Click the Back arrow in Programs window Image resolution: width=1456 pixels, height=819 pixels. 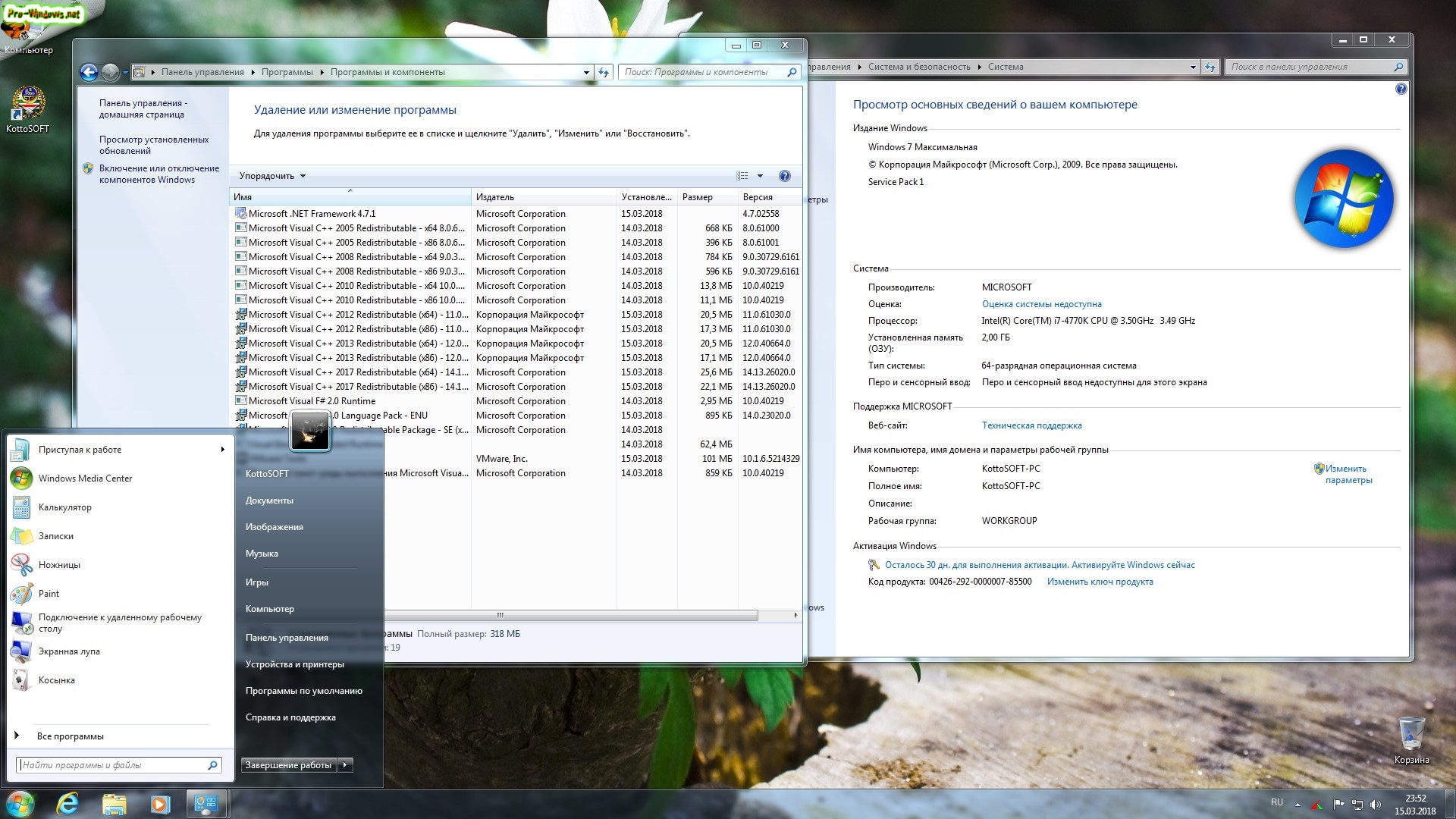(89, 72)
